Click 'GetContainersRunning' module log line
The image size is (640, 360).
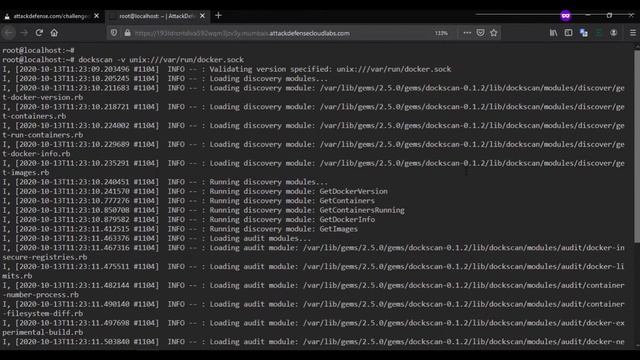203,210
